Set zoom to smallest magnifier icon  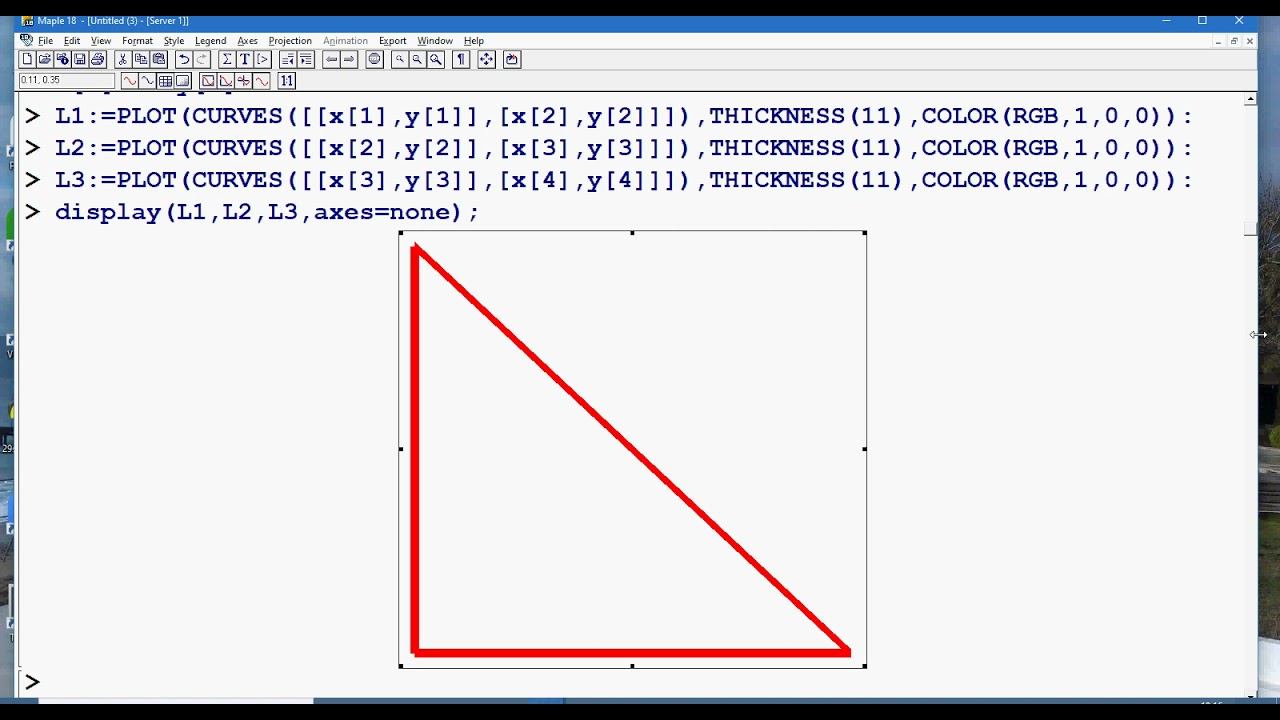[x=399, y=59]
